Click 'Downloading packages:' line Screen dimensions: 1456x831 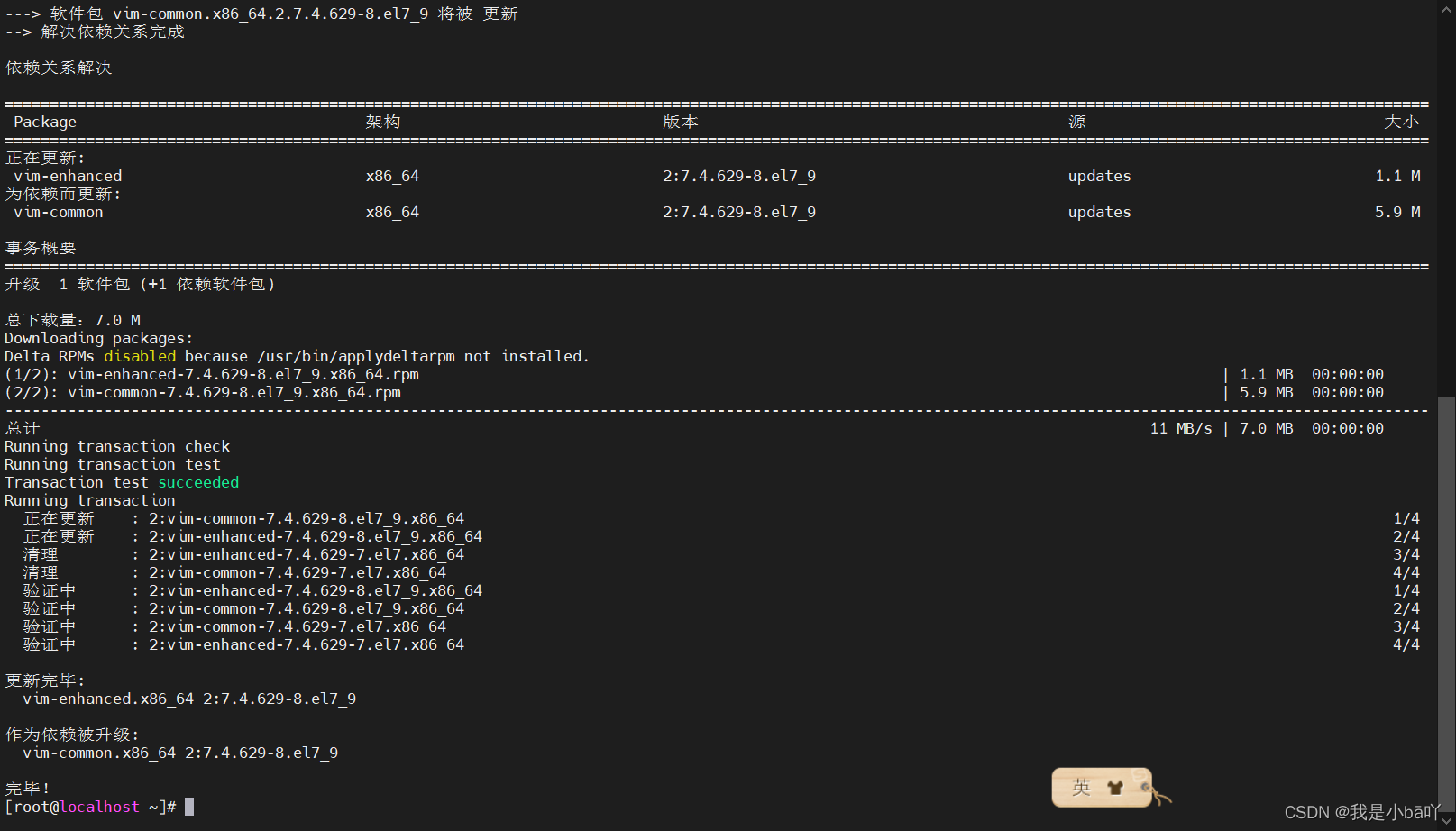coord(99,338)
